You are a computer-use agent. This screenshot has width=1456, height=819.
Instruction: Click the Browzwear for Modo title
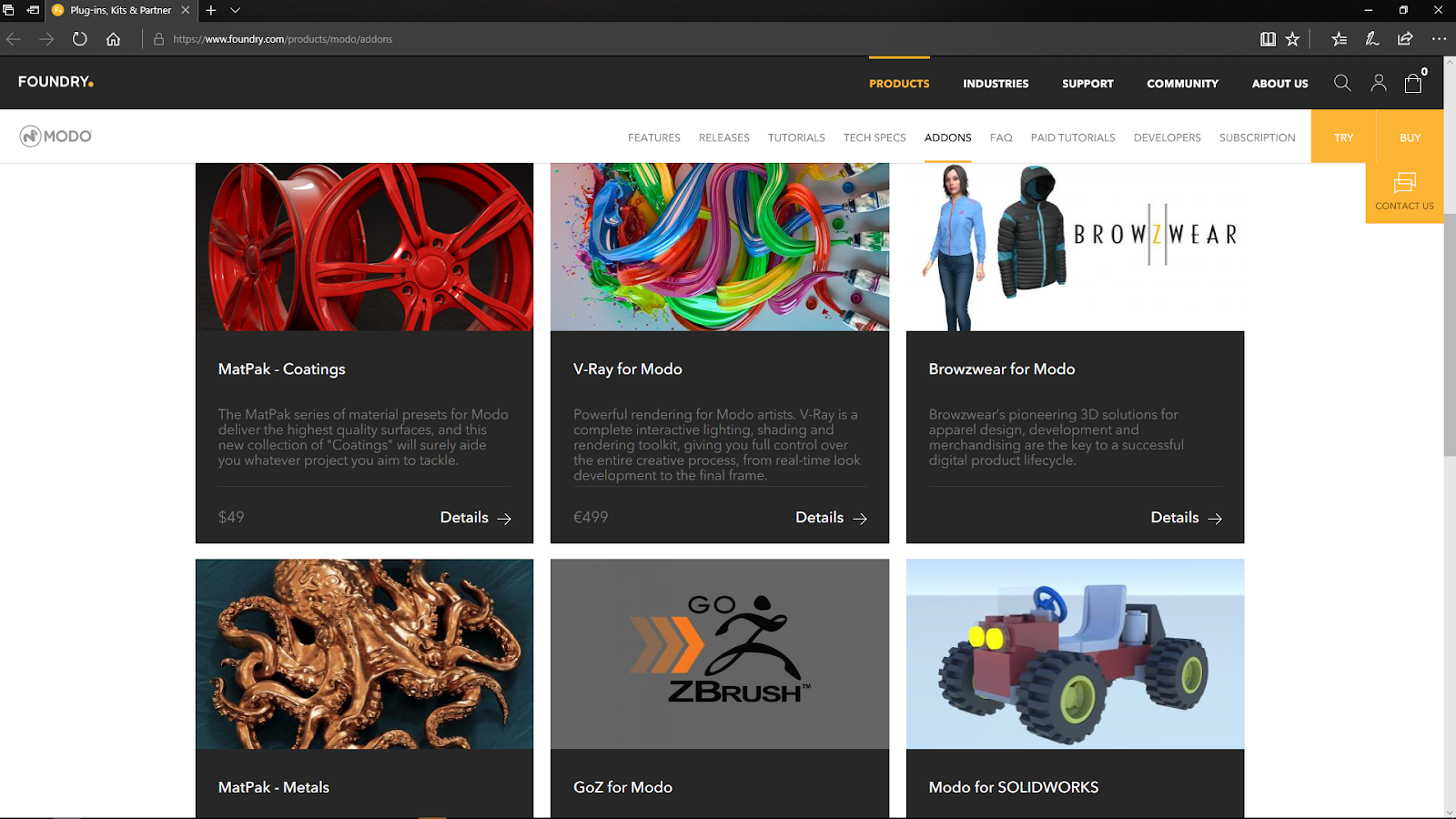pyautogui.click(x=1002, y=369)
